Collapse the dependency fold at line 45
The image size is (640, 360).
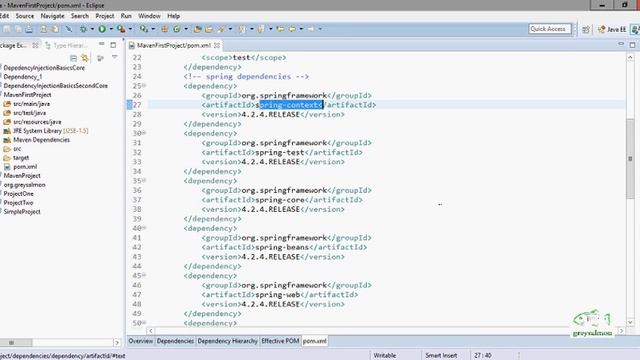[144, 276]
